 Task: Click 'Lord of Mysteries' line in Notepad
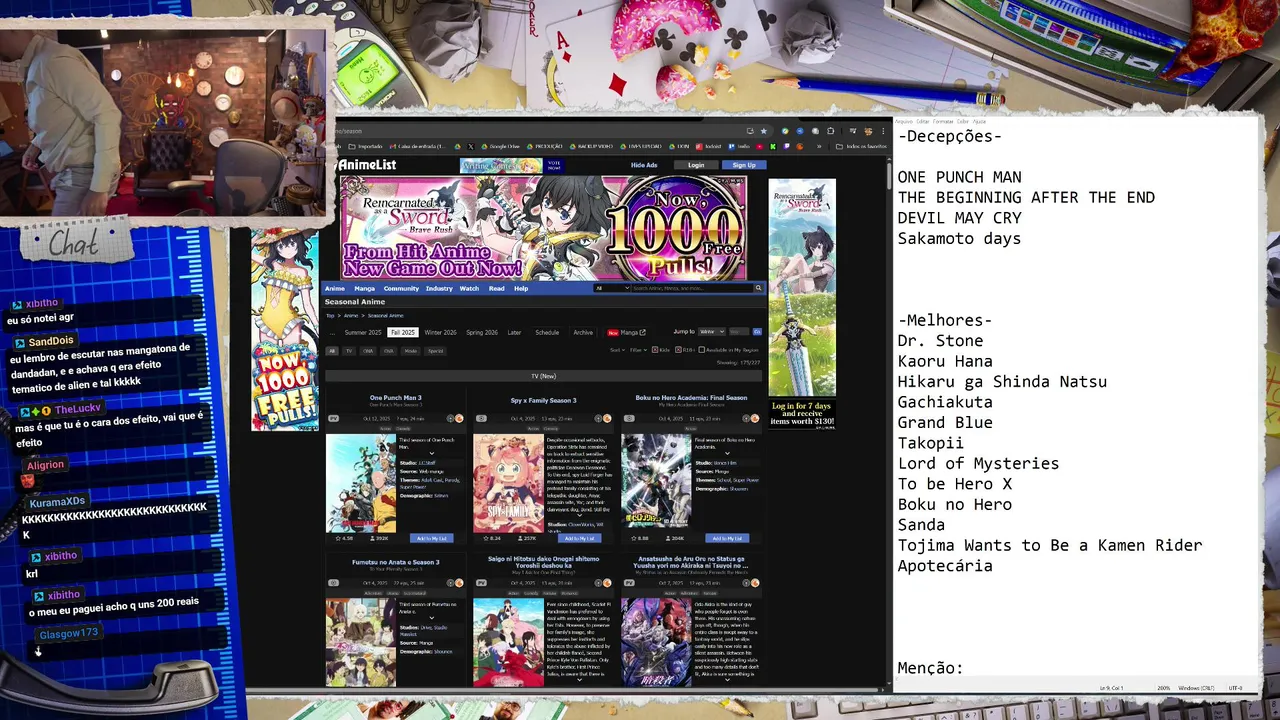978,463
